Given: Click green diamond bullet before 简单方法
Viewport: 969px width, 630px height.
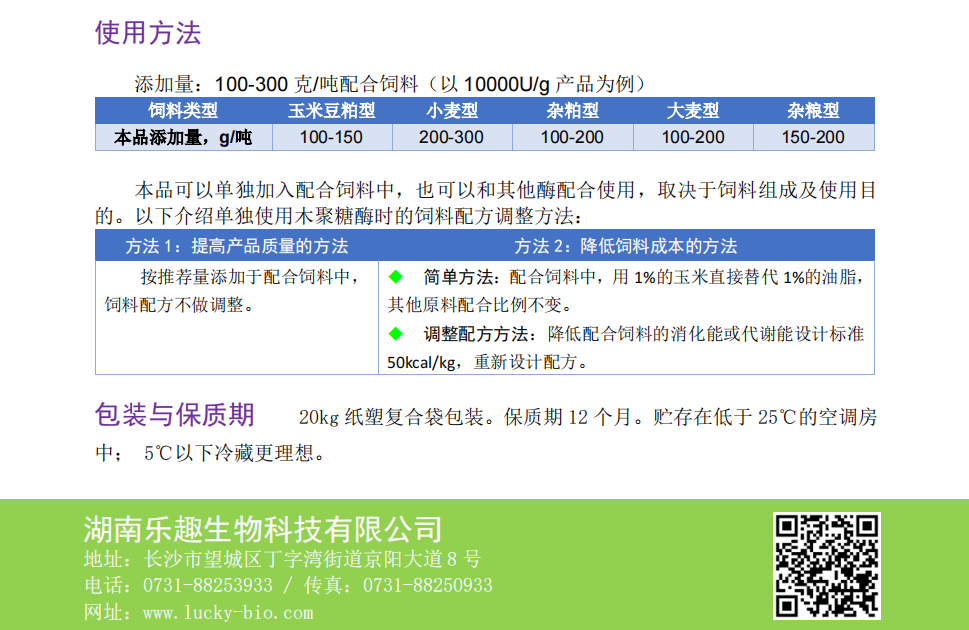Looking at the screenshot, I should tap(395, 276).
